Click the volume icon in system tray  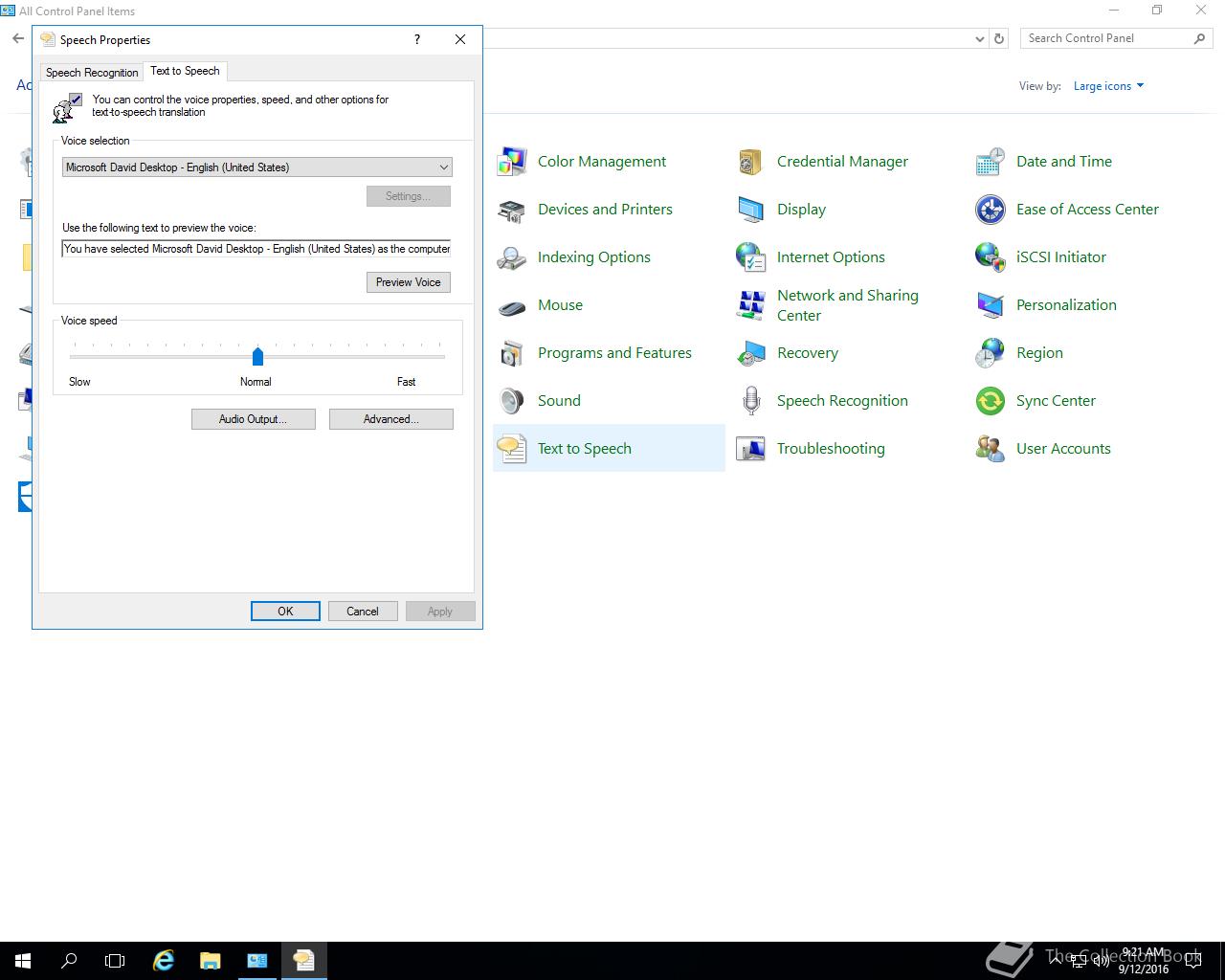(x=1101, y=961)
